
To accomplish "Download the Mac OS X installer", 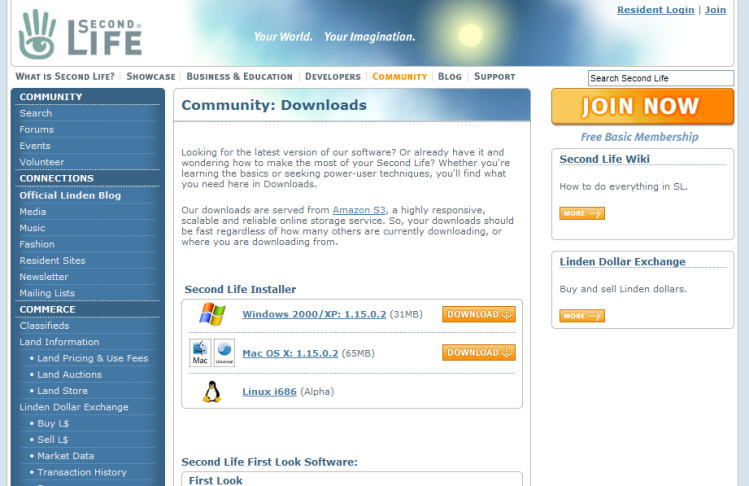I will pos(479,352).
